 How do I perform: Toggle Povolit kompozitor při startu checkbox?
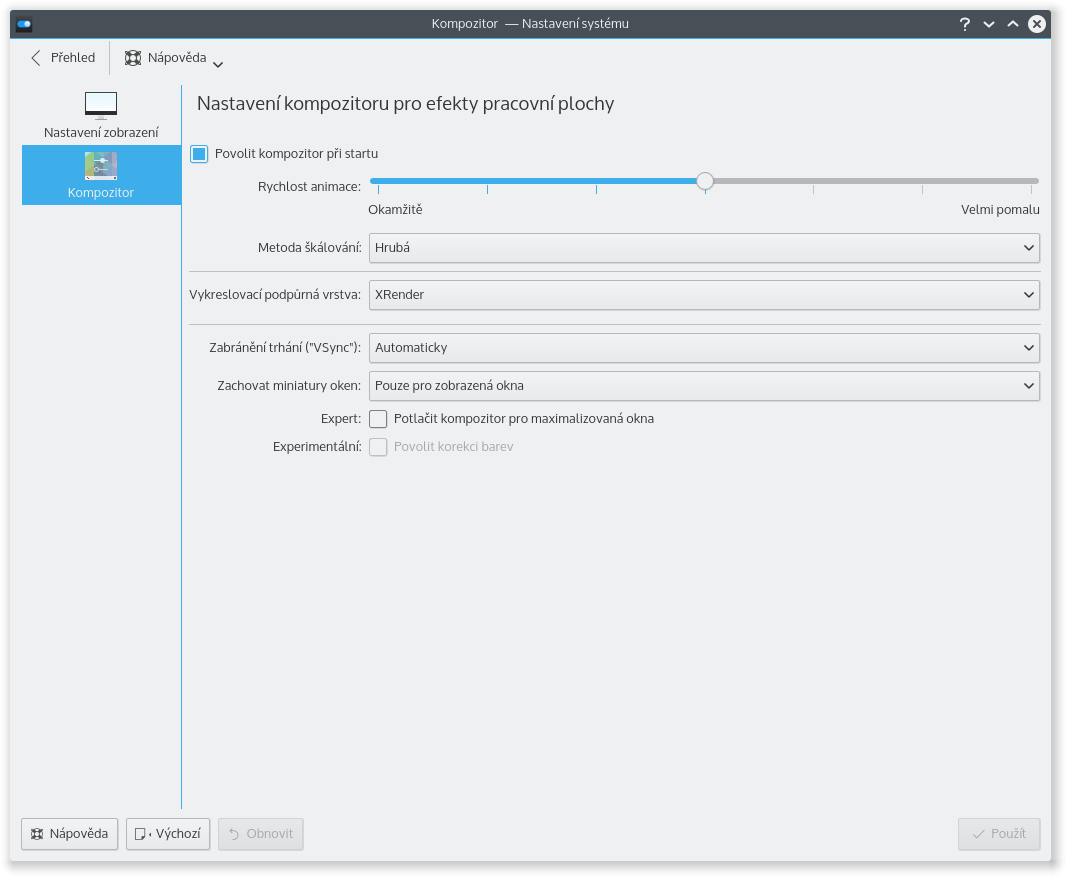(199, 154)
